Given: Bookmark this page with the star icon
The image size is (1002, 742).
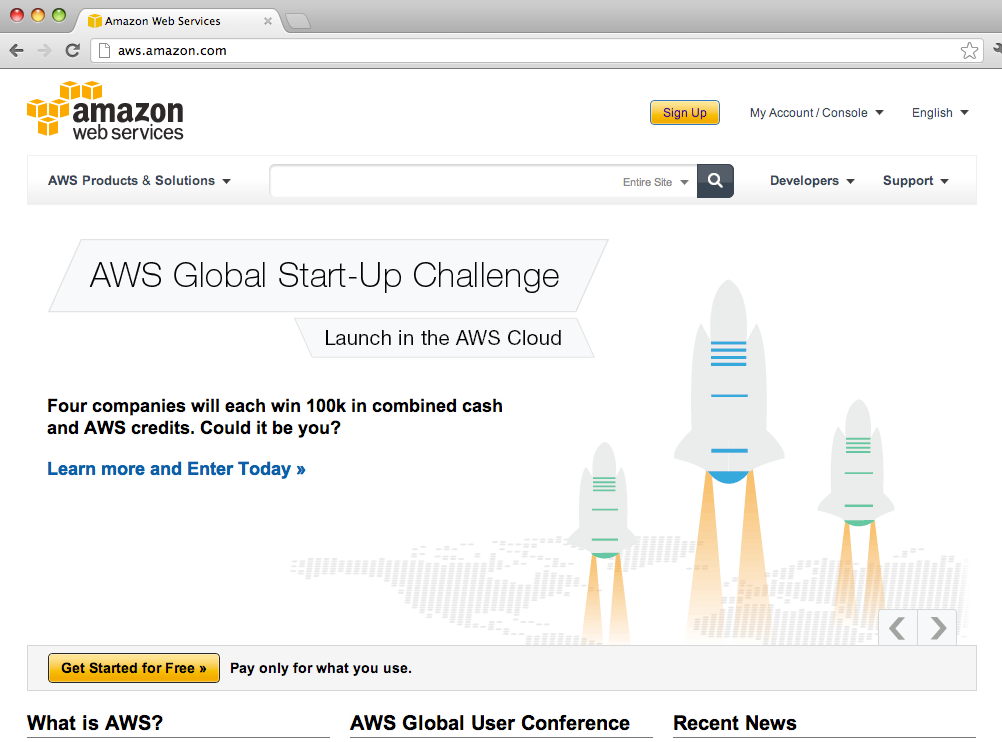Looking at the screenshot, I should click(x=969, y=50).
